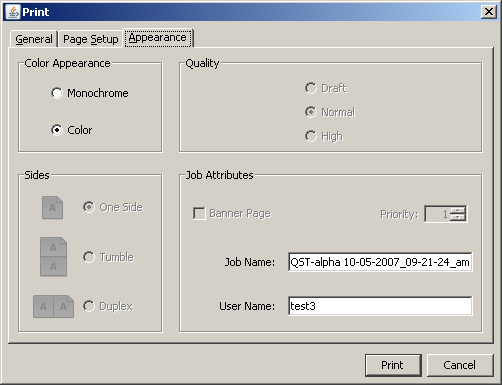This screenshot has width=502, height=385.
Task: Enable the Banner Page checkbox
Action: (199, 213)
